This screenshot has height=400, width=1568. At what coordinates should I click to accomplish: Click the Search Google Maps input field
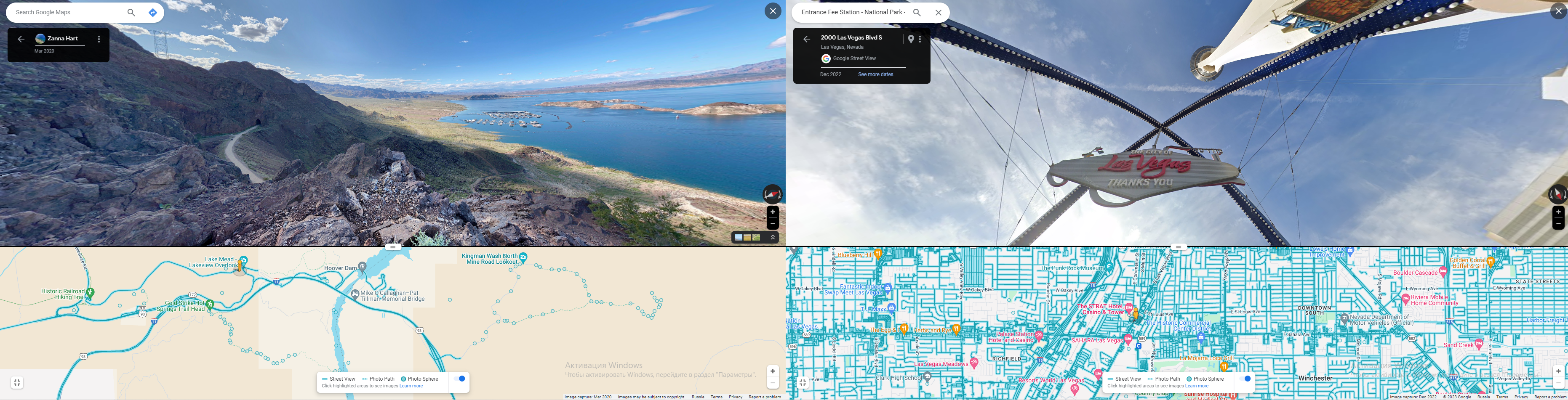click(67, 12)
